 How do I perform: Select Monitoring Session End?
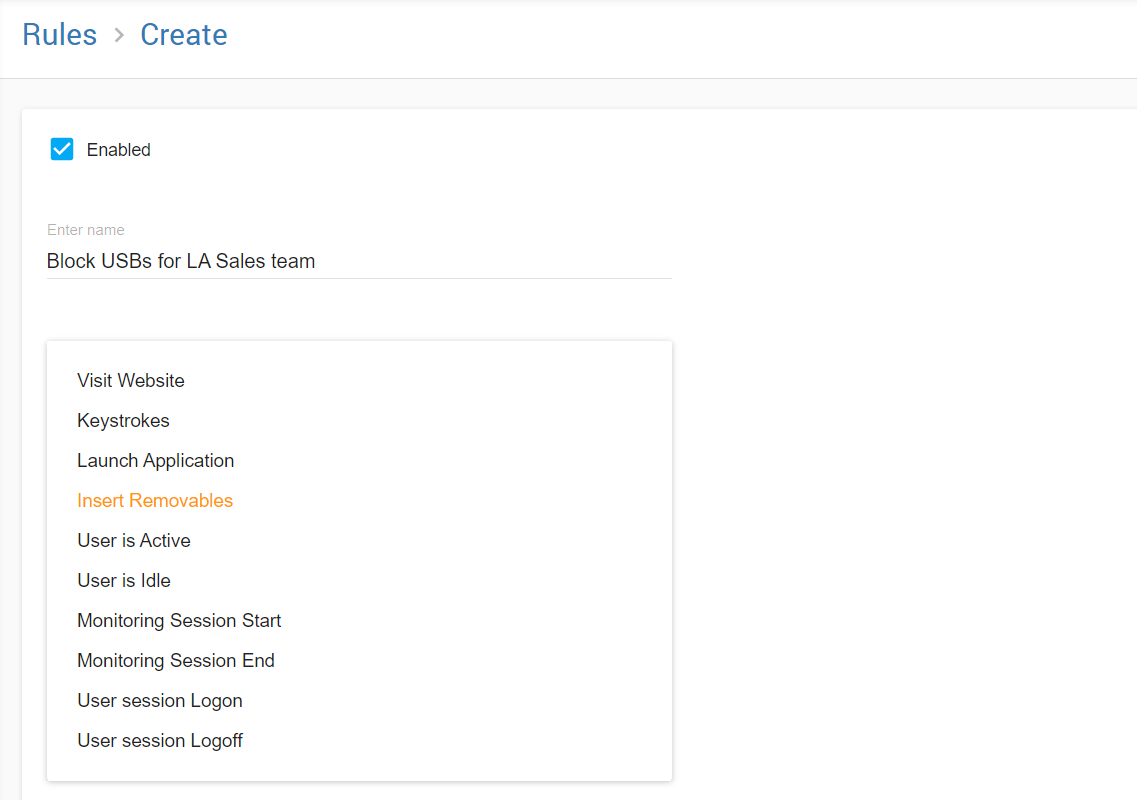(176, 661)
